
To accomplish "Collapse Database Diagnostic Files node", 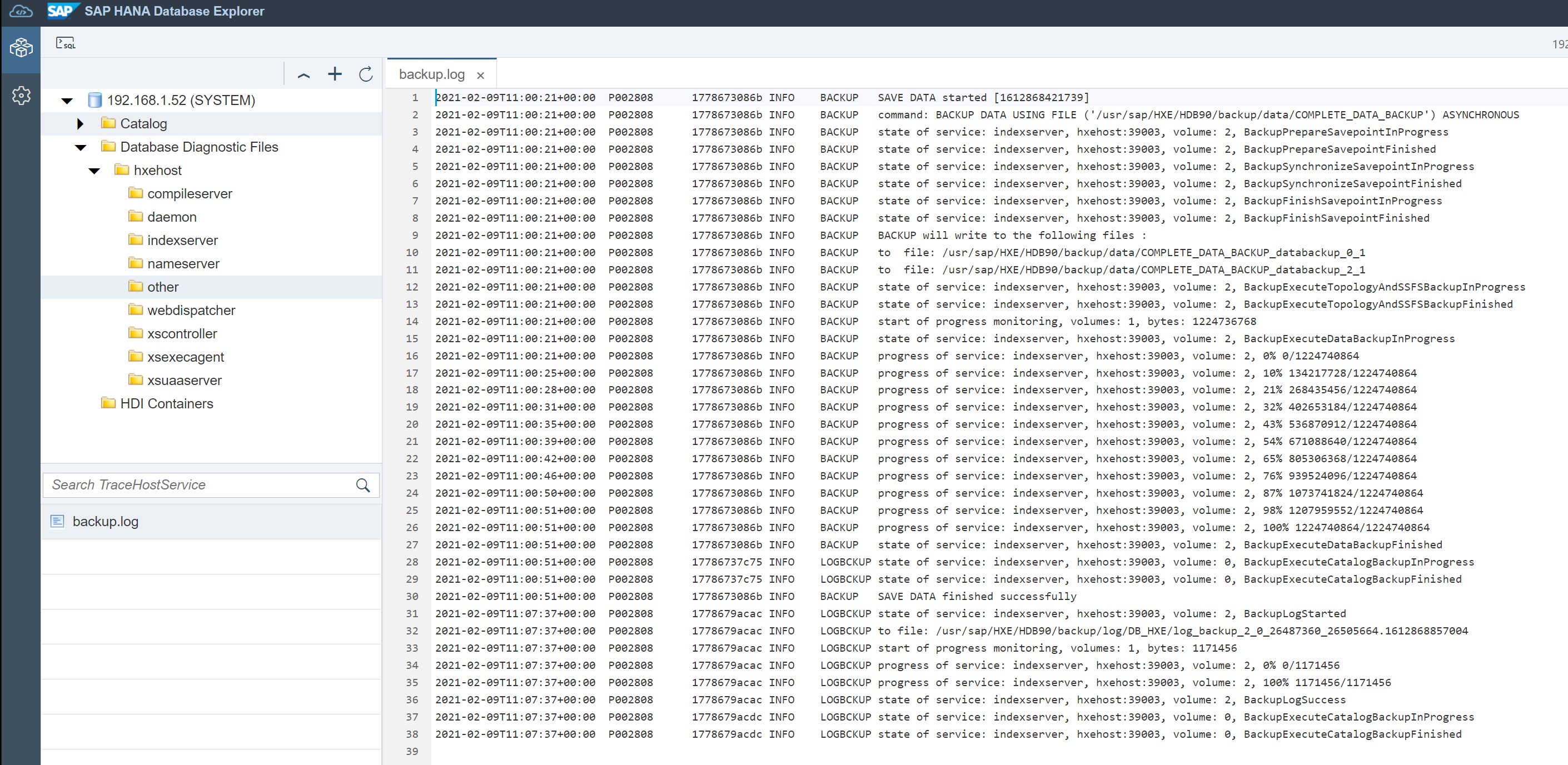I will (81, 148).
